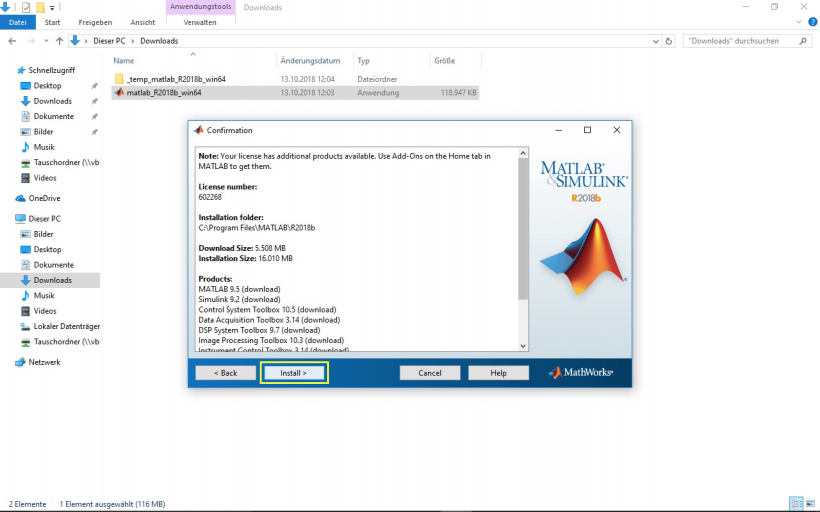Image resolution: width=820 pixels, height=512 pixels.
Task: Open recent locations dropdown arrow
Action: (x=46, y=41)
